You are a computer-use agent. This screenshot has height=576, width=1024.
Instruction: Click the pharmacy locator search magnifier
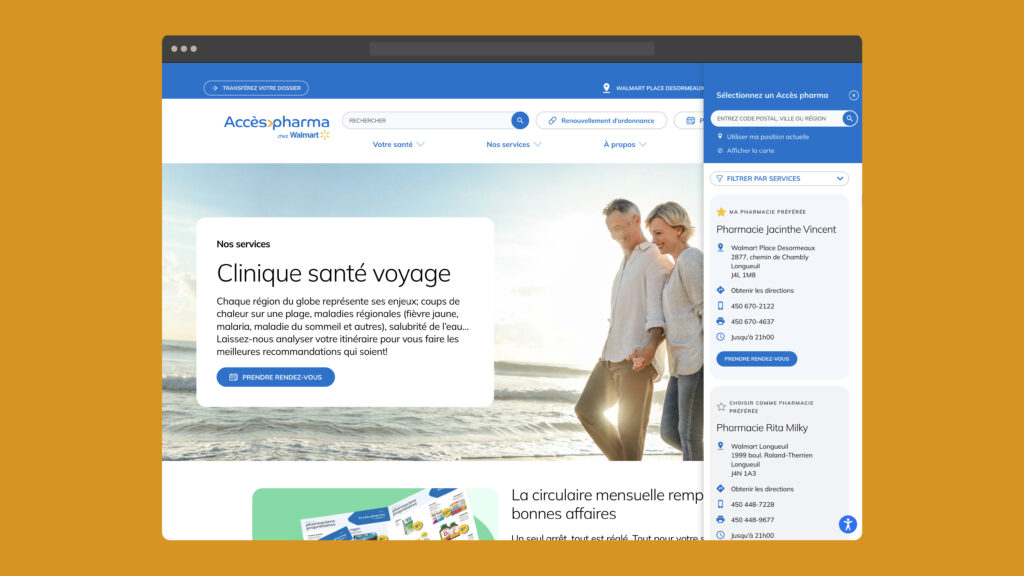click(x=849, y=118)
